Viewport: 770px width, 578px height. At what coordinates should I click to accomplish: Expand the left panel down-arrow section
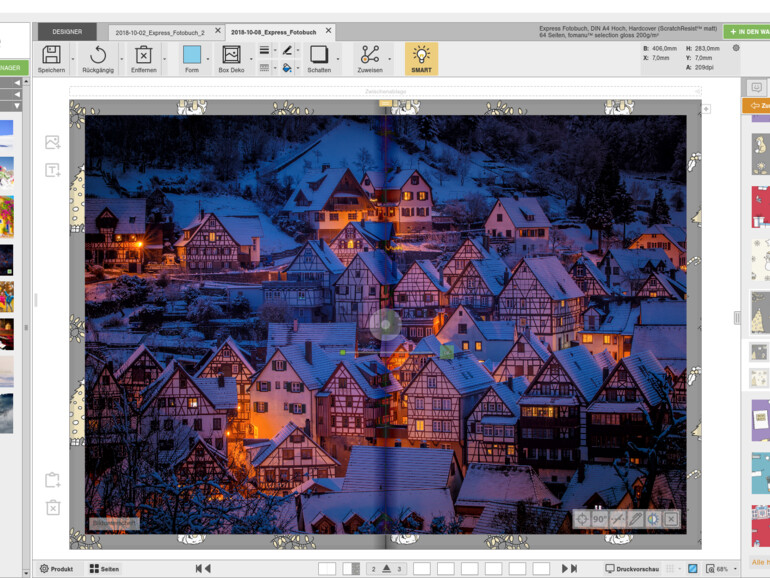[17, 106]
